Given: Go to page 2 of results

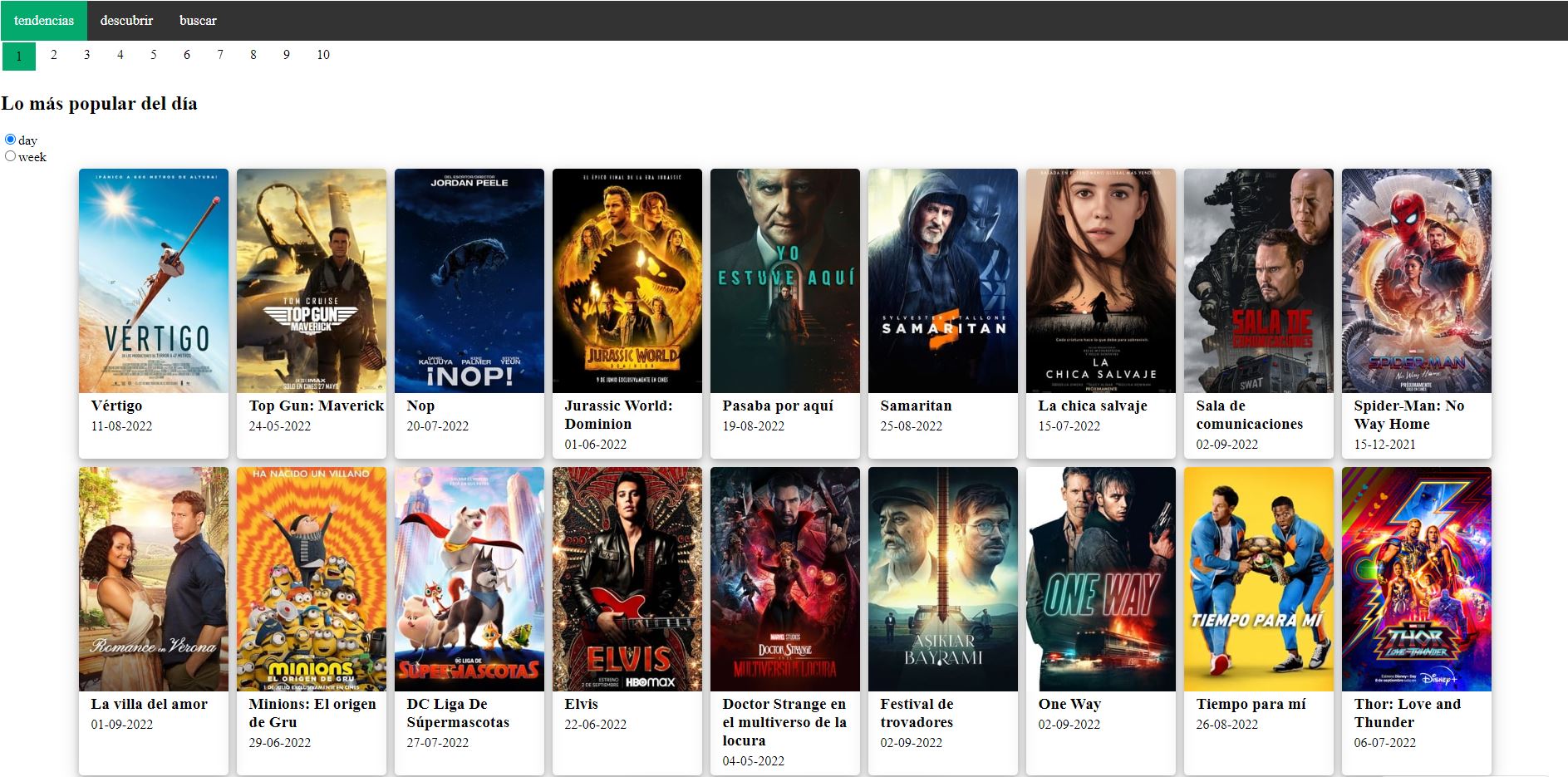Looking at the screenshot, I should click(53, 55).
